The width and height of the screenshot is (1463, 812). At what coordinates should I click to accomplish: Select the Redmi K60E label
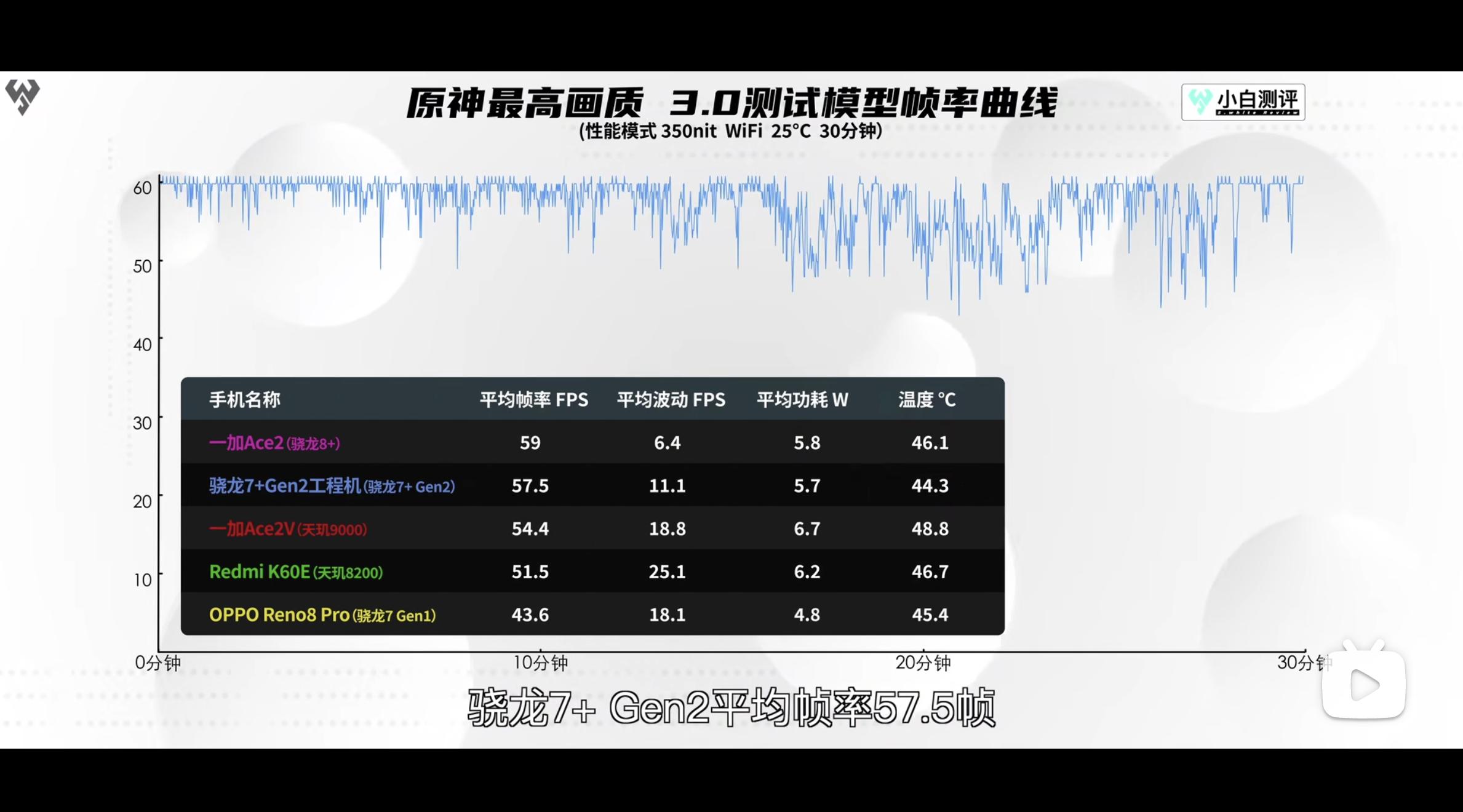(x=261, y=571)
